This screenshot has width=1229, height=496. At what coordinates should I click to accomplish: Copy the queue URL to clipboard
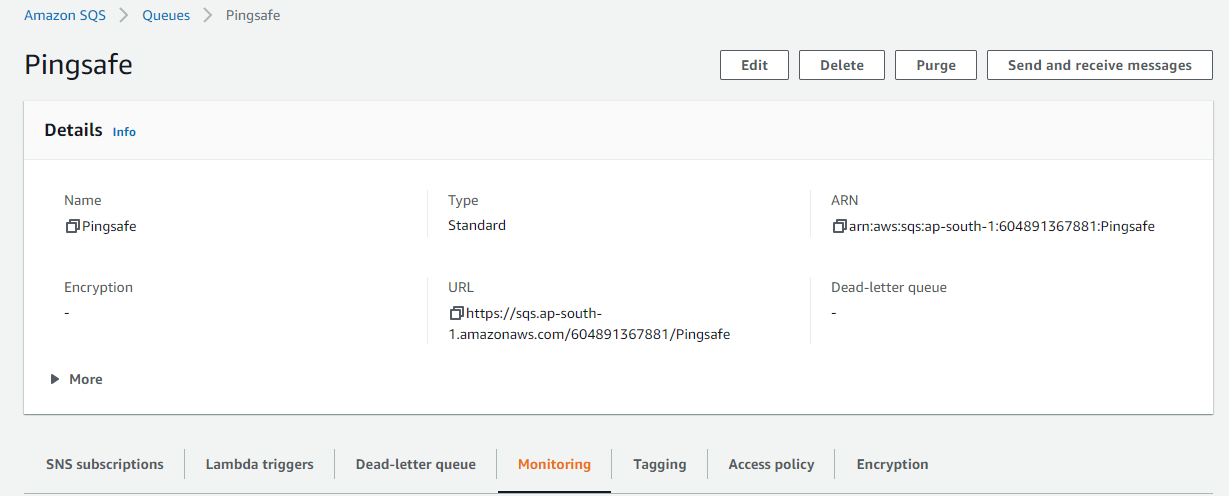pos(456,313)
